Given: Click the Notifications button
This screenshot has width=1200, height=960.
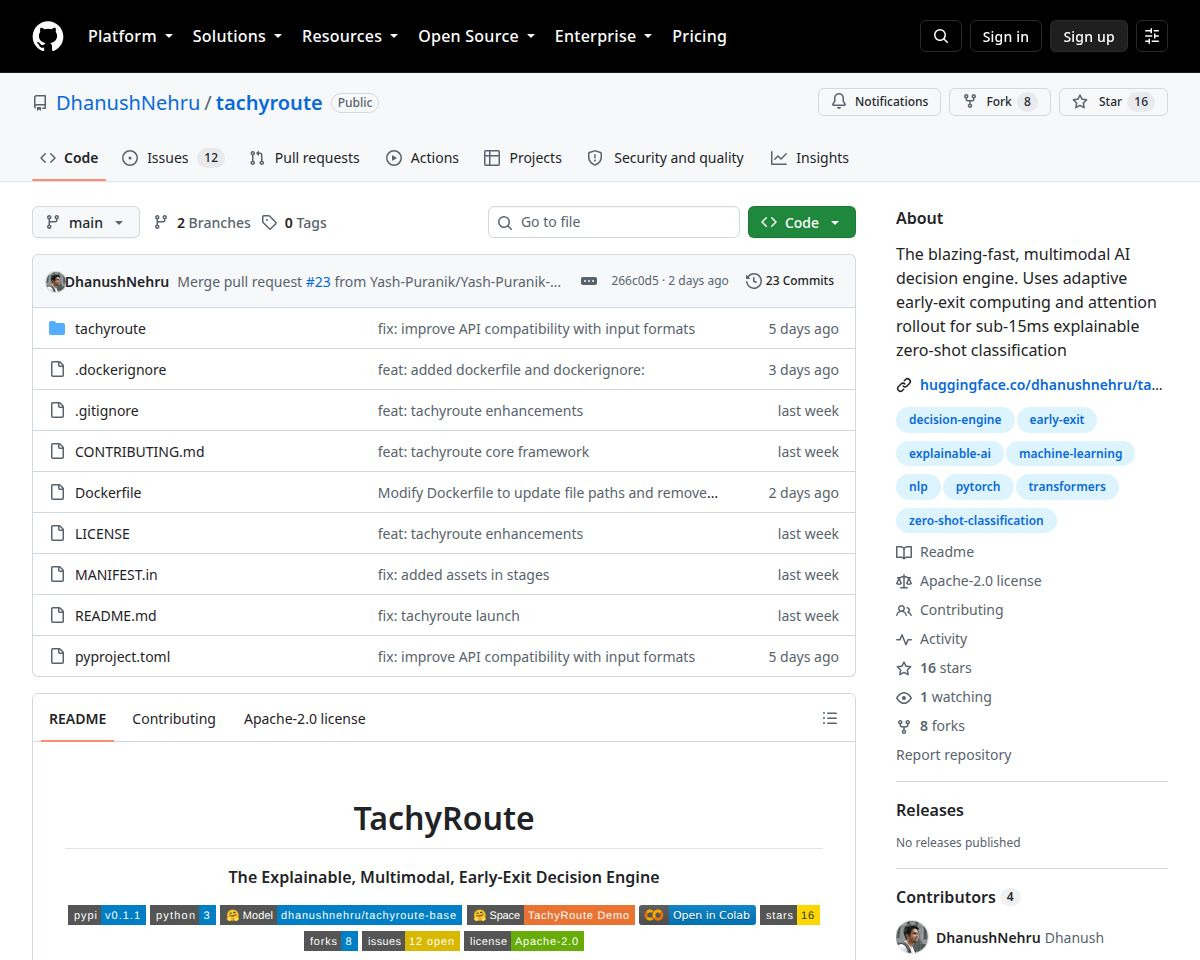Looking at the screenshot, I should click(880, 102).
